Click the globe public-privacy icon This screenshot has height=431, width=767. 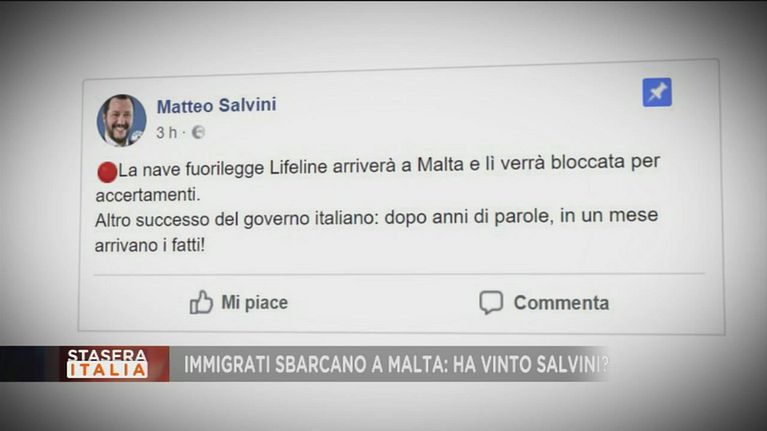[x=198, y=132]
